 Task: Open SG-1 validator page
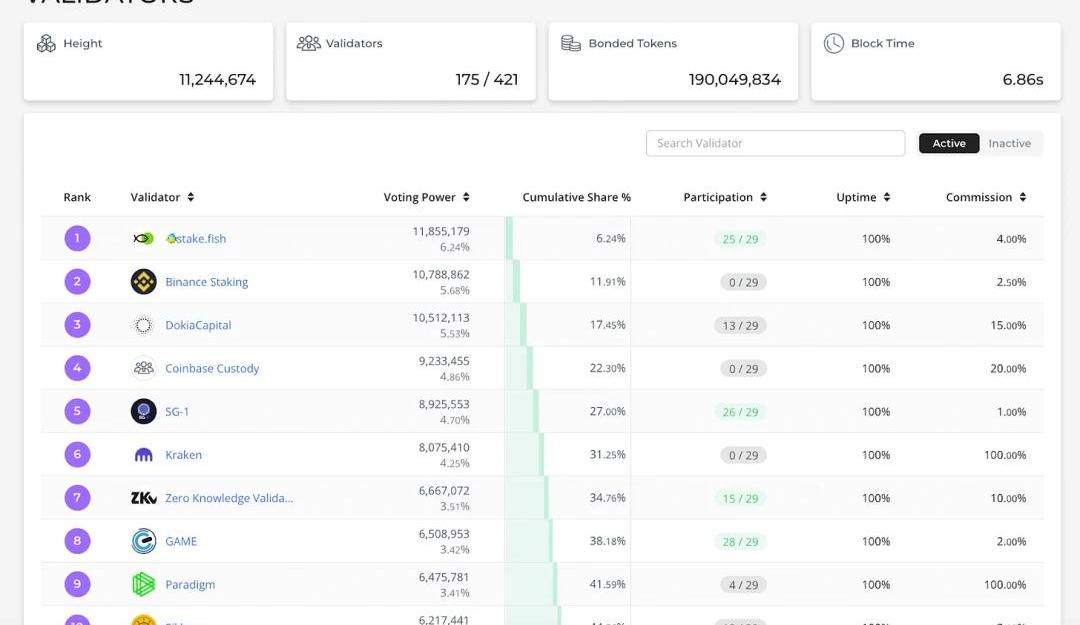(177, 412)
